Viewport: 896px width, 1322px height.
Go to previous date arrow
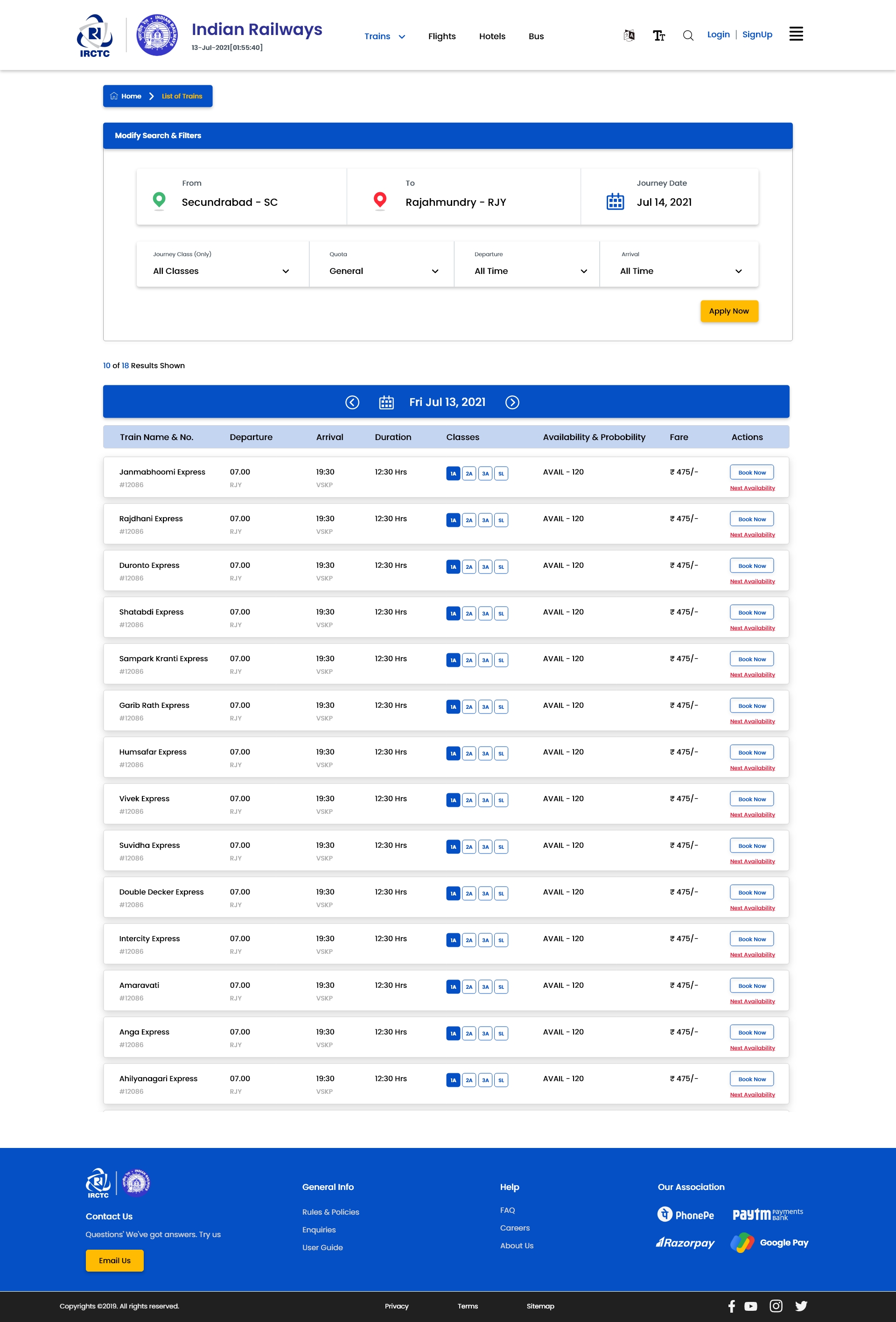pos(352,402)
